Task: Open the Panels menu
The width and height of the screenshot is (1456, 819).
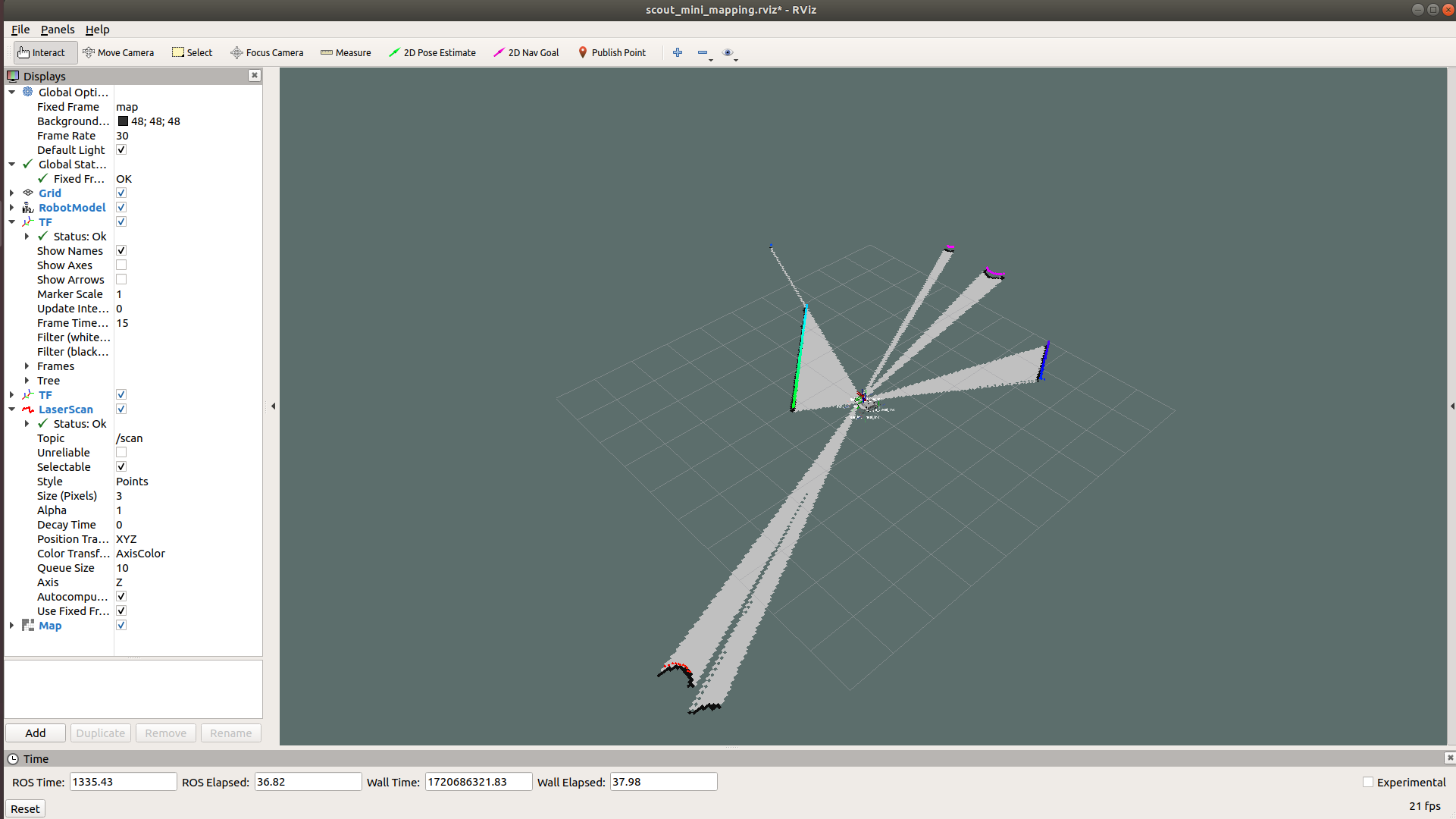Action: pyautogui.click(x=58, y=30)
